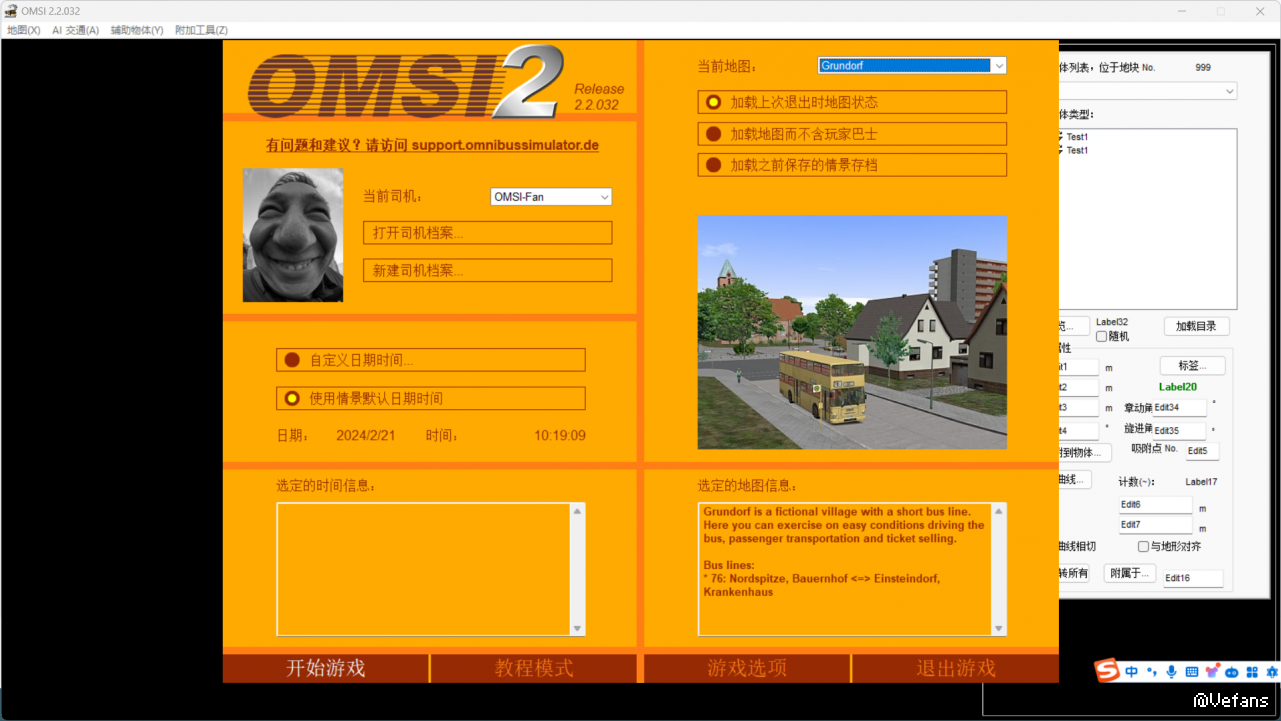The width and height of the screenshot is (1281, 721).
Task: Open Sogou skin shop shirt icon
Action: (1212, 672)
